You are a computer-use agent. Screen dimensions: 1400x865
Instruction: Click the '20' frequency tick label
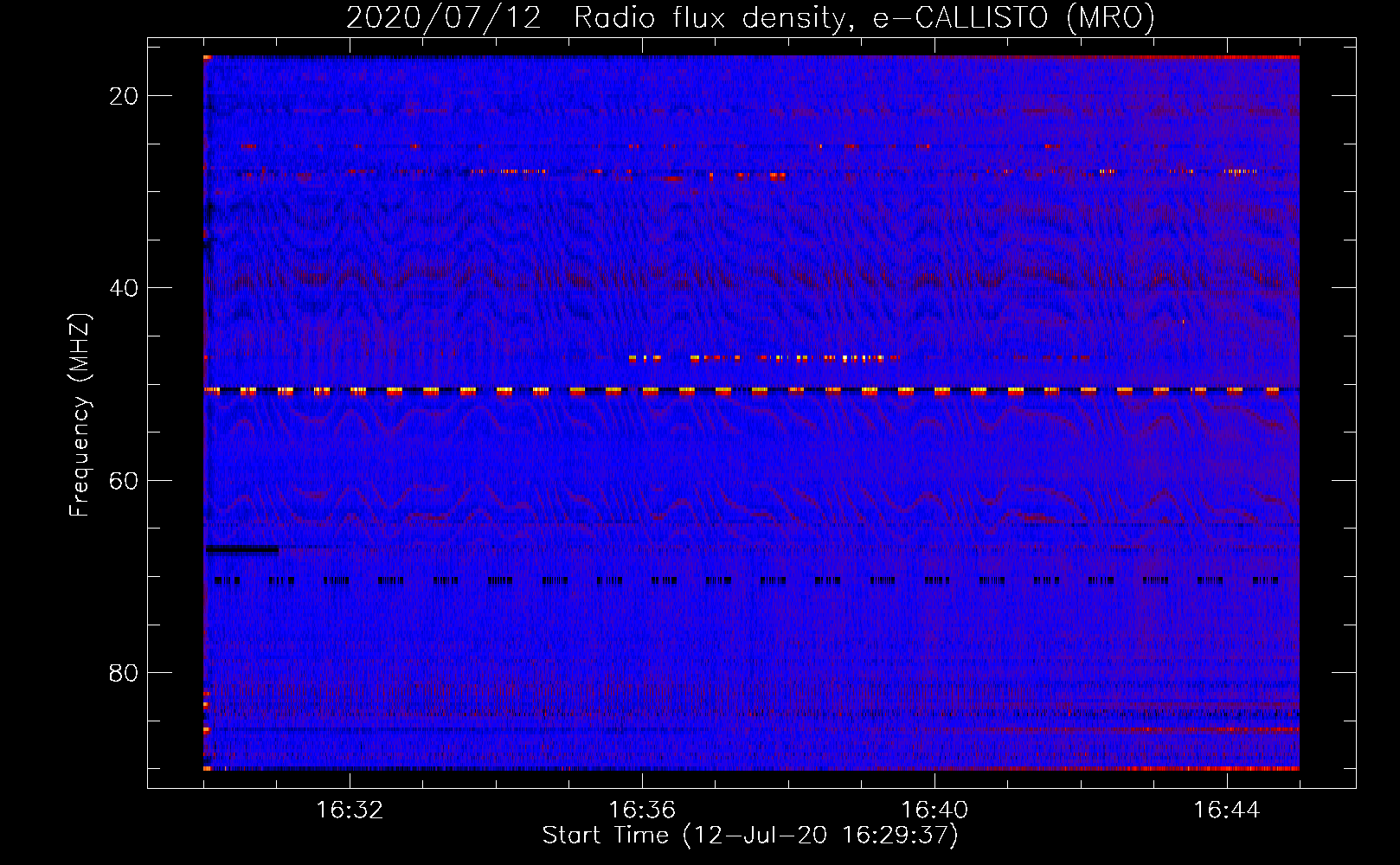124,96
